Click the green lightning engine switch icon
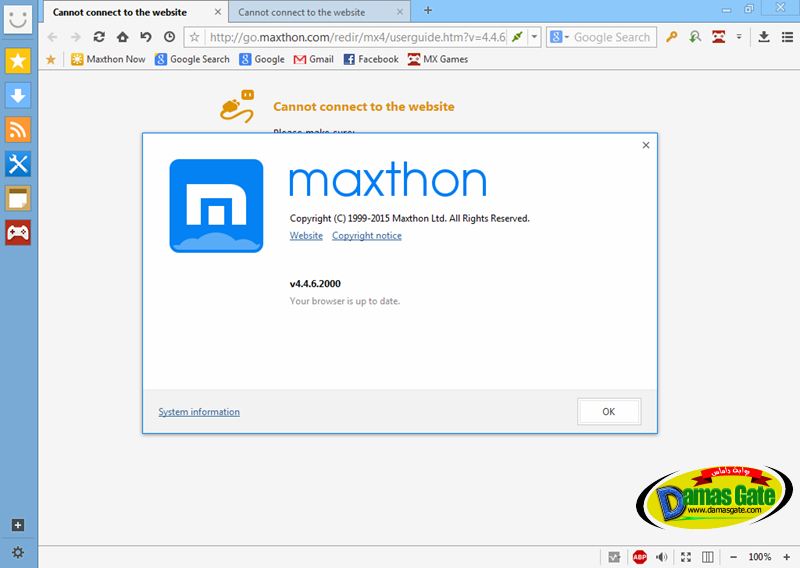The width and height of the screenshot is (800, 568). 517,37
